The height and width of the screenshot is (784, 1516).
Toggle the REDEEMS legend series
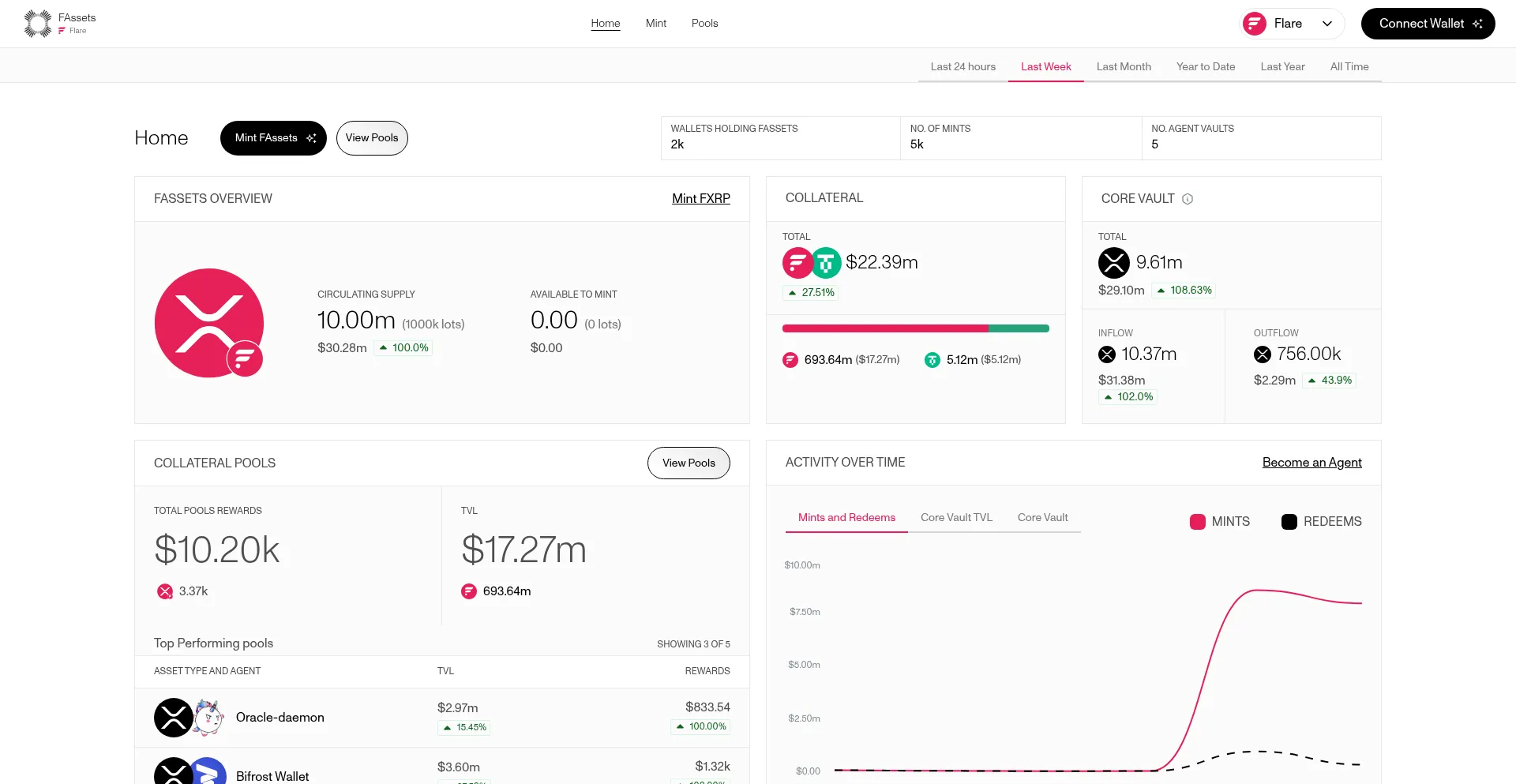1321,522
